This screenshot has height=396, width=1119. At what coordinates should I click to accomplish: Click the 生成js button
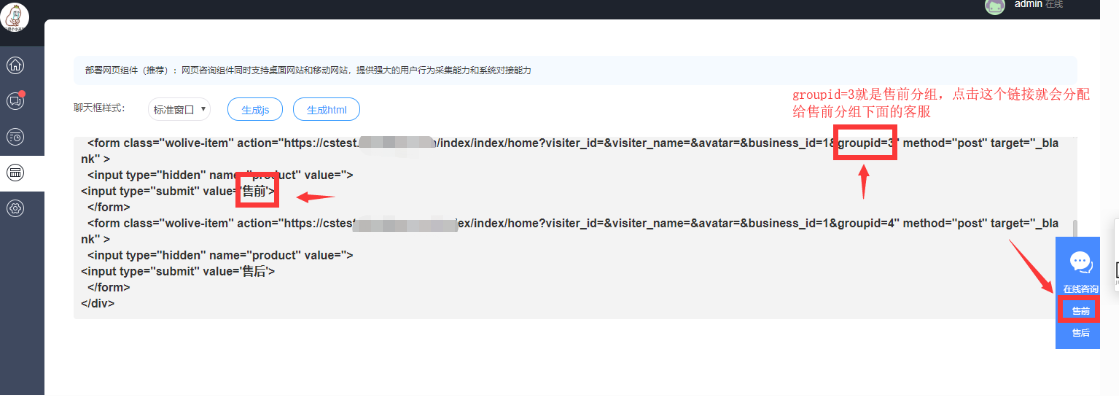(x=255, y=110)
